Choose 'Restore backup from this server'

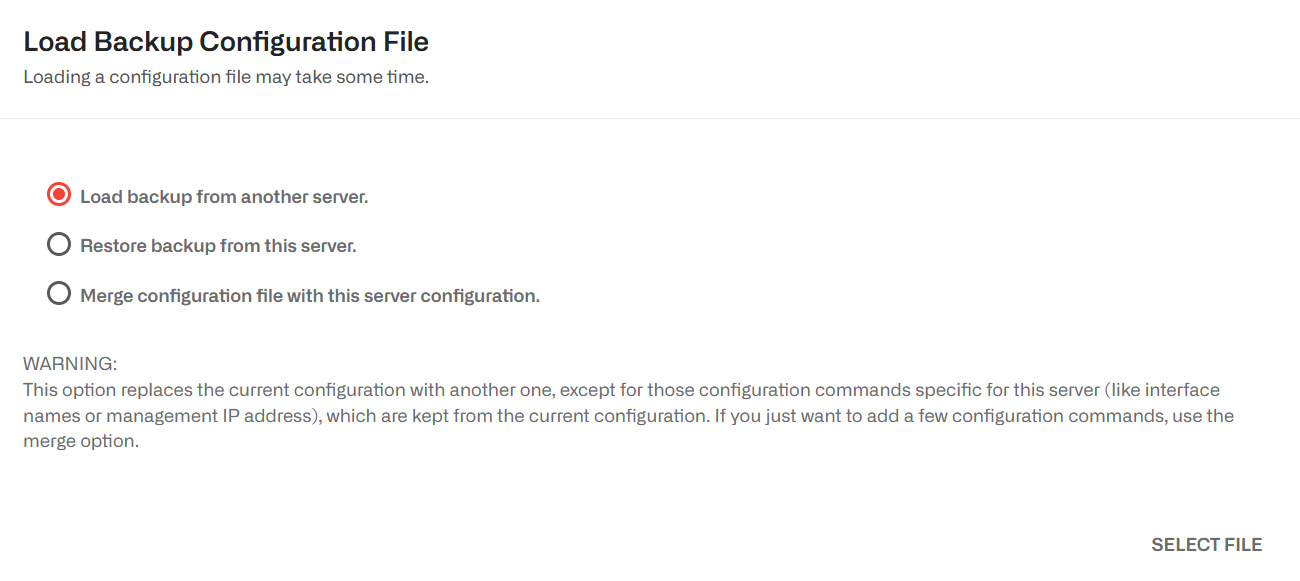58,244
